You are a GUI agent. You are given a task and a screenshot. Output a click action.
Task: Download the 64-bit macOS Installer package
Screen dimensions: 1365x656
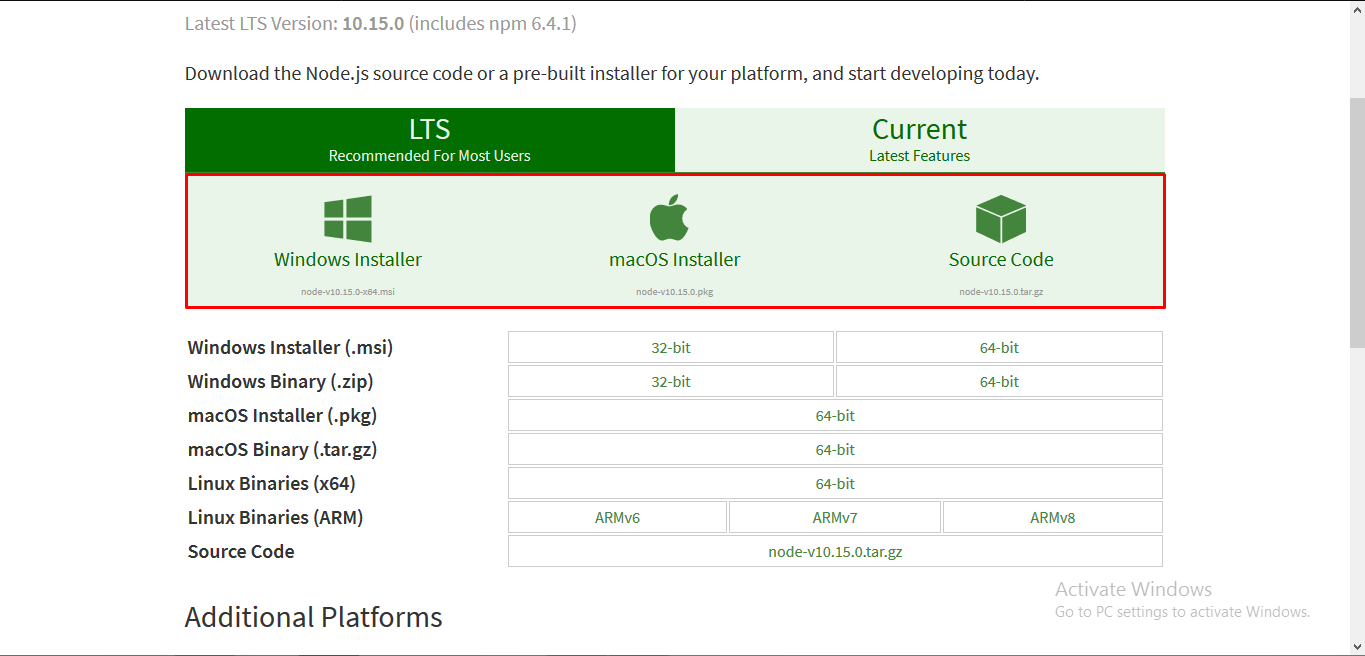pyautogui.click(x=835, y=415)
